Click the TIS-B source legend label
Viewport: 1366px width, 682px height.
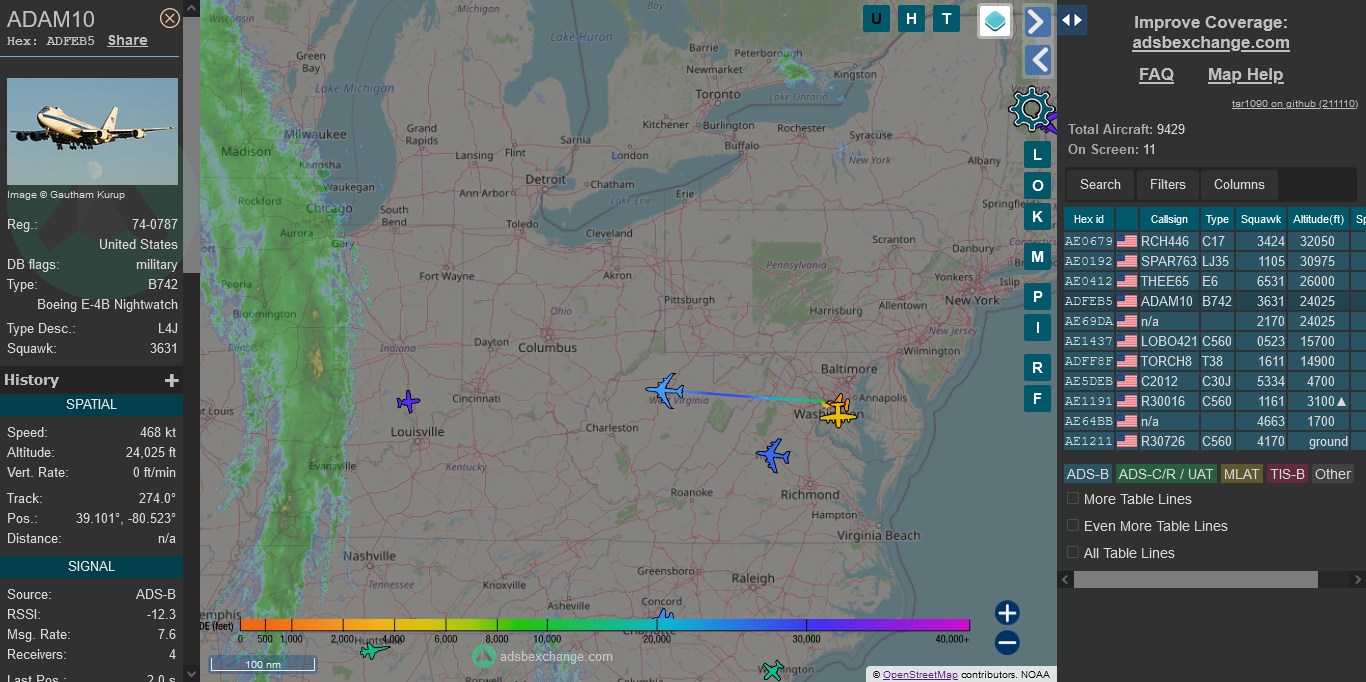click(1288, 474)
